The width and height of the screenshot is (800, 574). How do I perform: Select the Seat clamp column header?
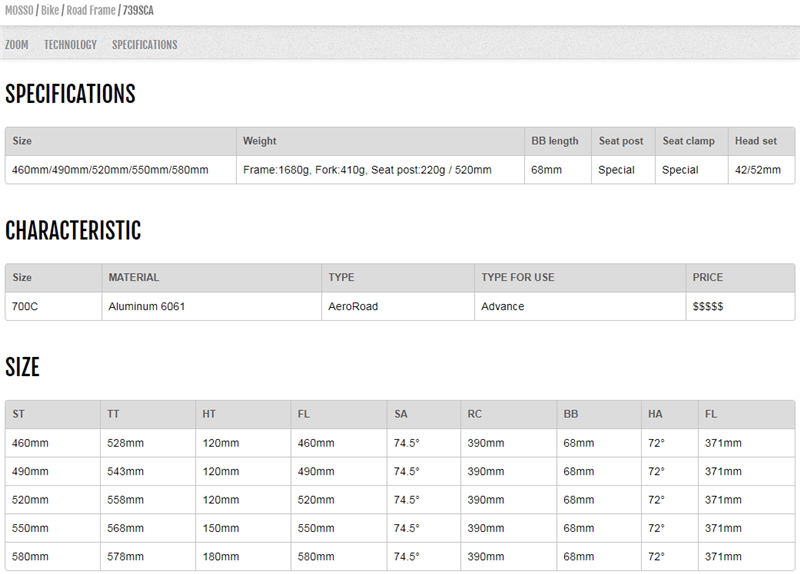tap(691, 141)
